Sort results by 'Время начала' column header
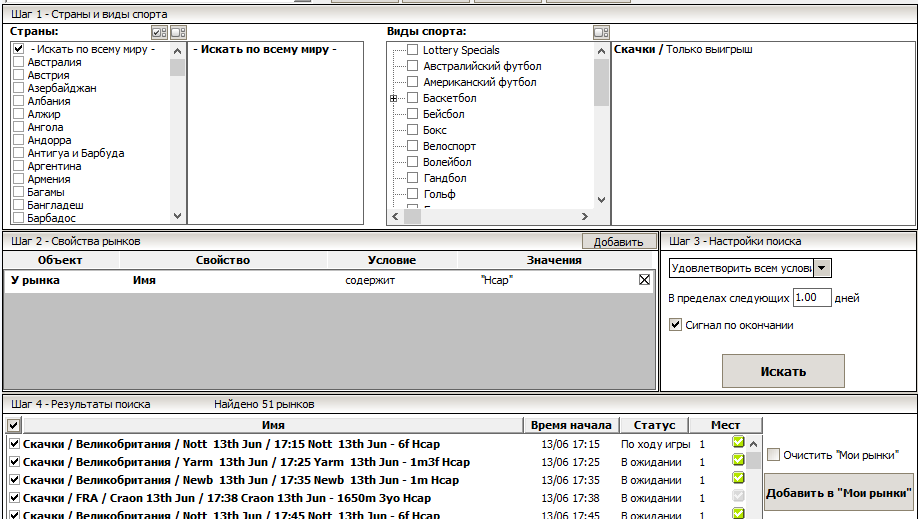 click(x=571, y=425)
